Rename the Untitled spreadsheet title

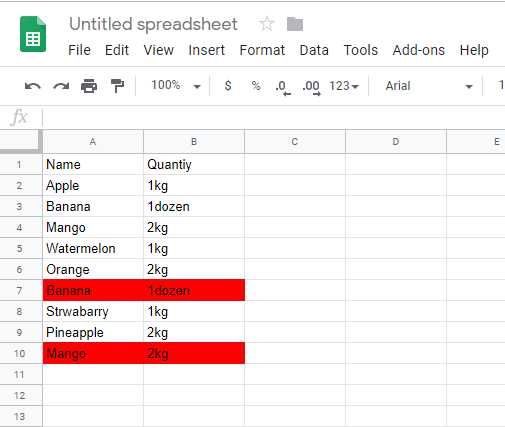[x=153, y=24]
